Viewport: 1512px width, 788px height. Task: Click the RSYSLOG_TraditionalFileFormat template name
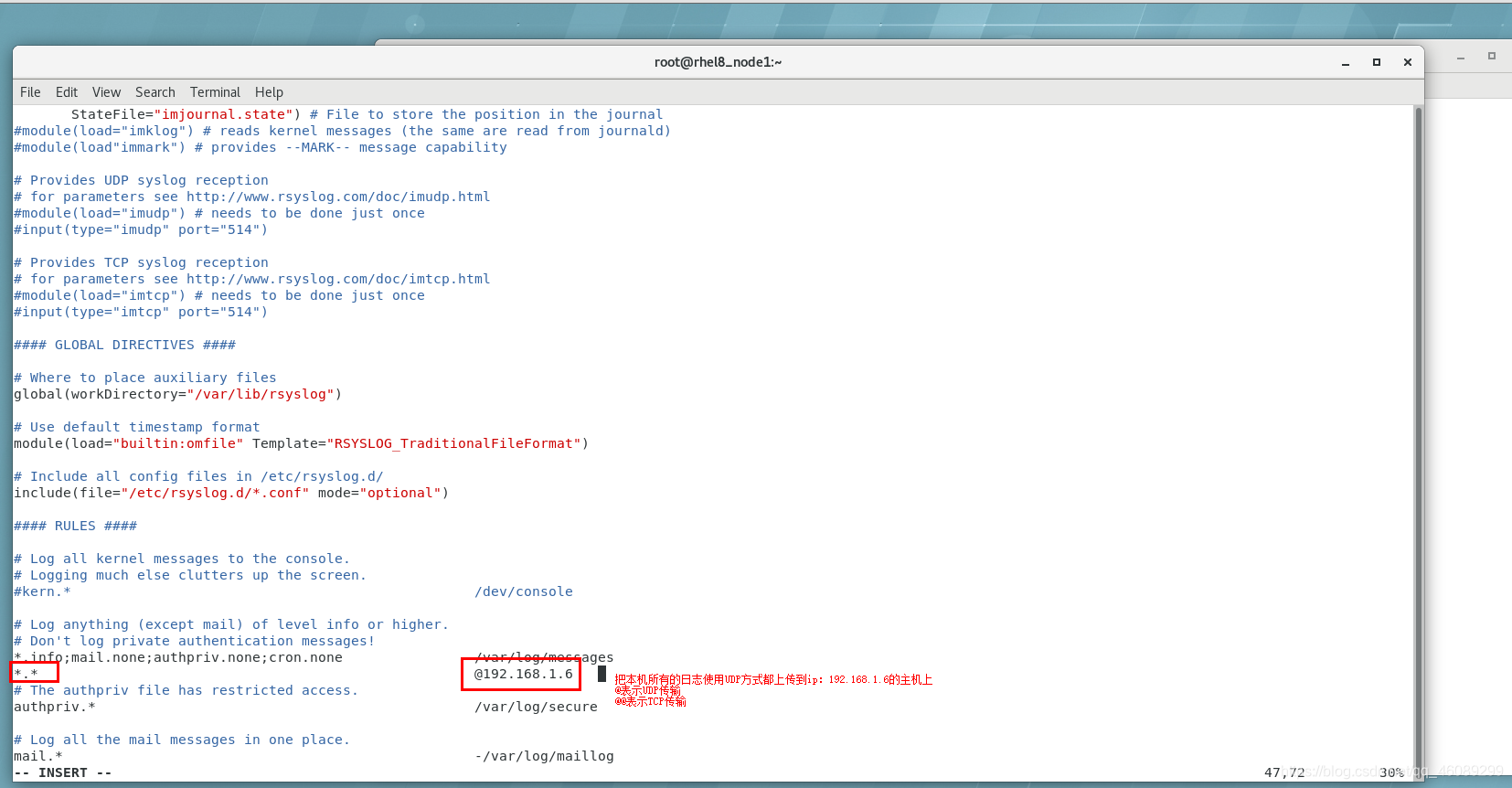(453, 443)
